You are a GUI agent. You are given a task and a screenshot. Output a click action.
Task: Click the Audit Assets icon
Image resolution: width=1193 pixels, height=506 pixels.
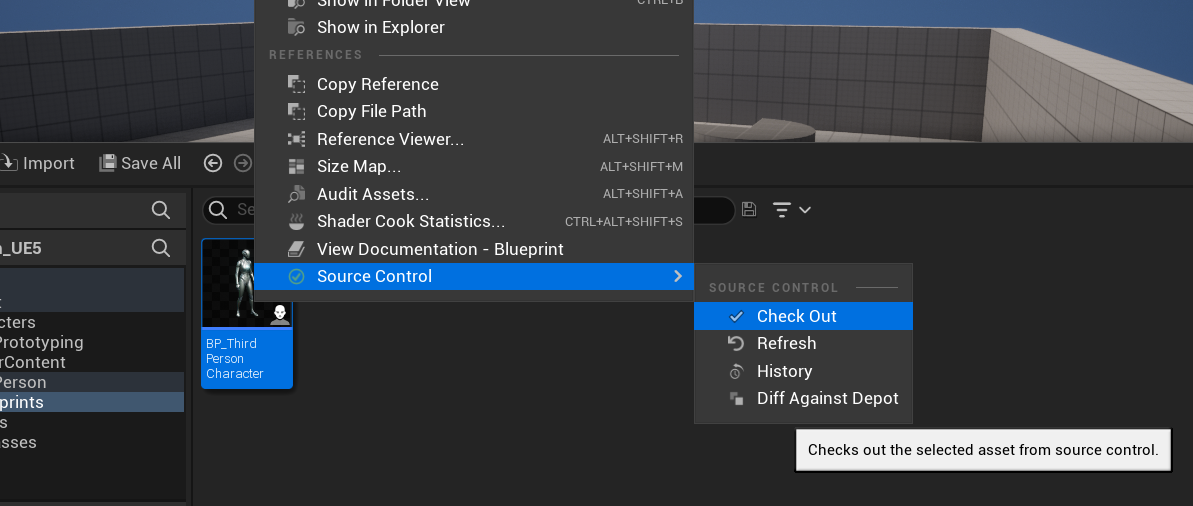coord(297,194)
